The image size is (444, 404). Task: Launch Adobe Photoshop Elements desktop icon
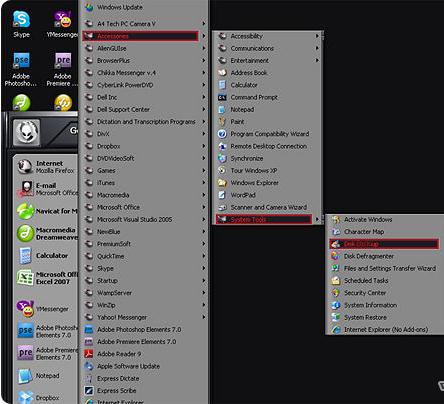pyautogui.click(x=21, y=69)
